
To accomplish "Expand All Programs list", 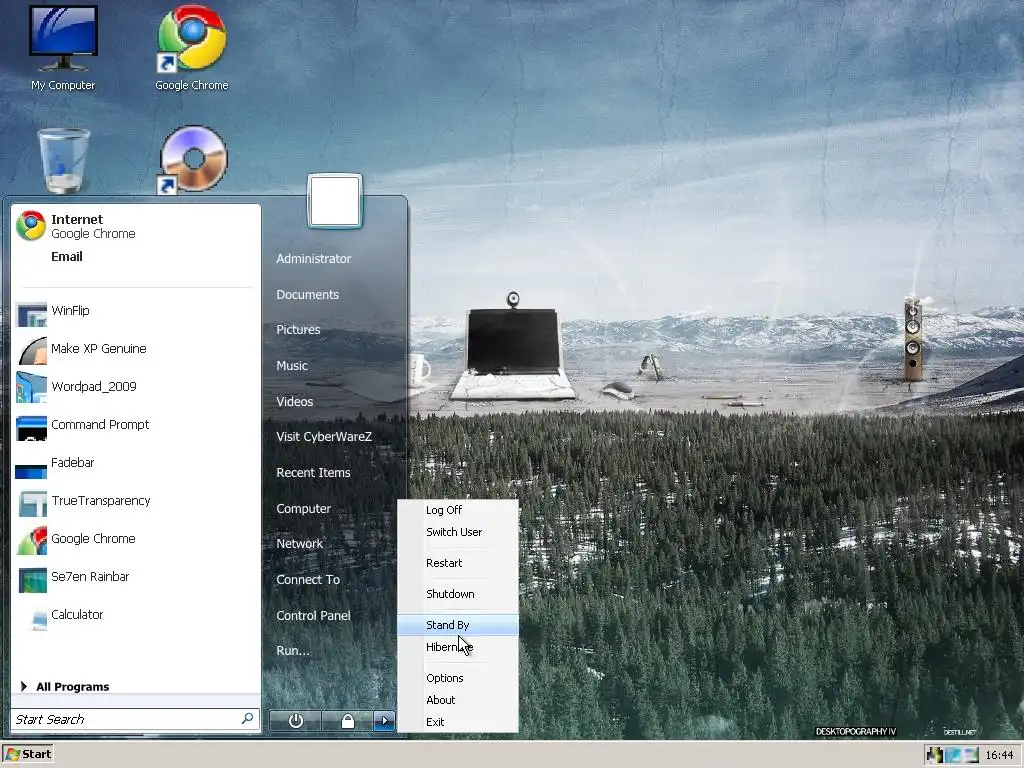I will [65, 686].
